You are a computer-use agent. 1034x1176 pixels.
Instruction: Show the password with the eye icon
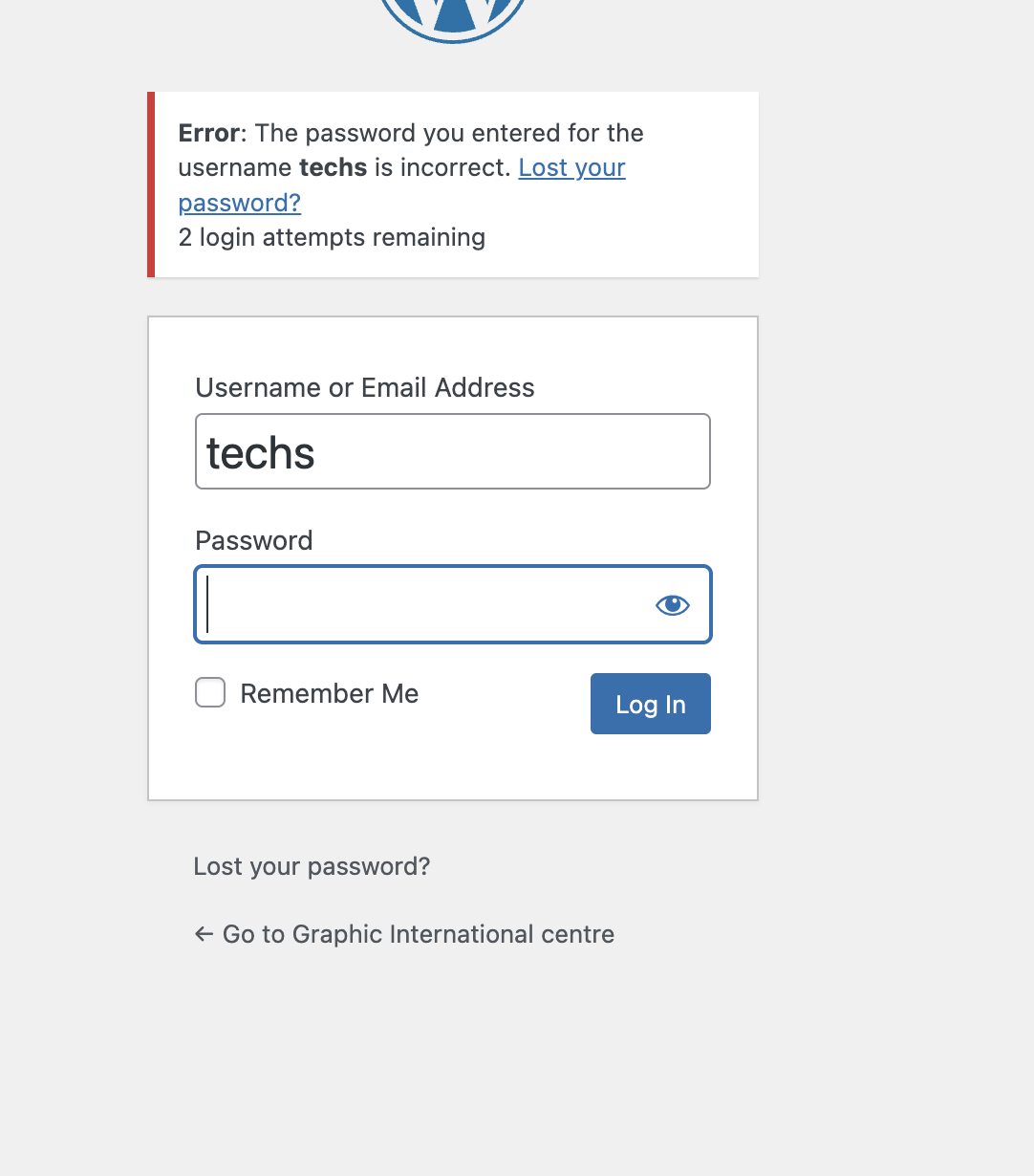point(672,604)
